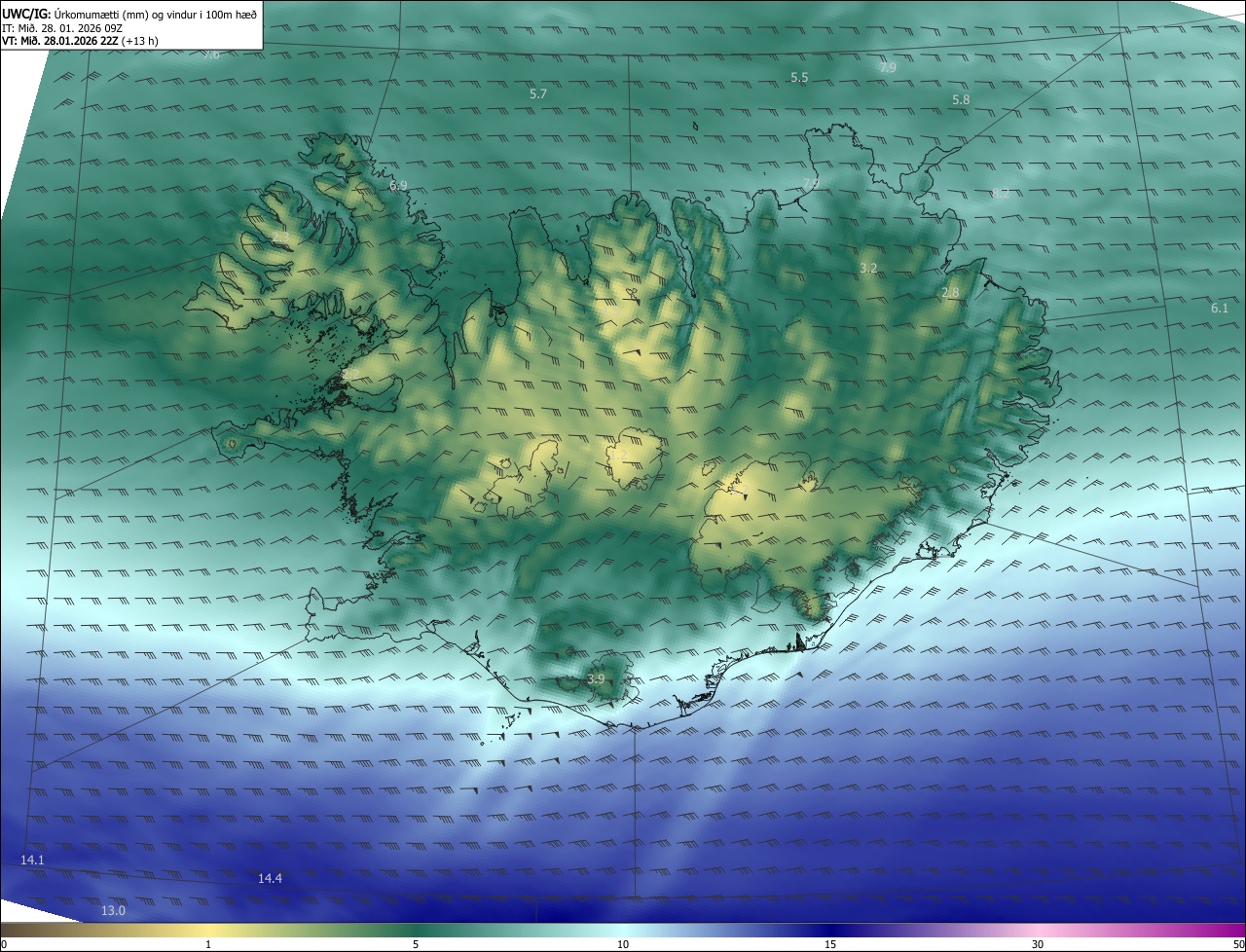The height and width of the screenshot is (952, 1246).
Task: Click the 2.3 value in the Westfjords
Action: point(280,238)
